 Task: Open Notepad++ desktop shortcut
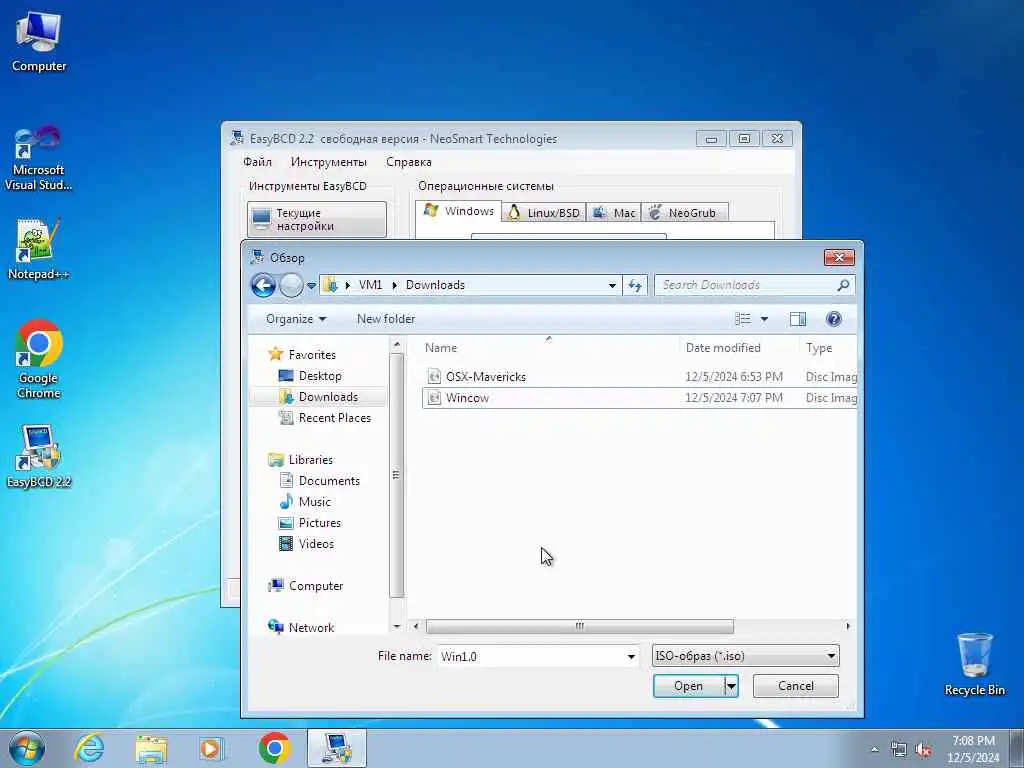pos(39,249)
